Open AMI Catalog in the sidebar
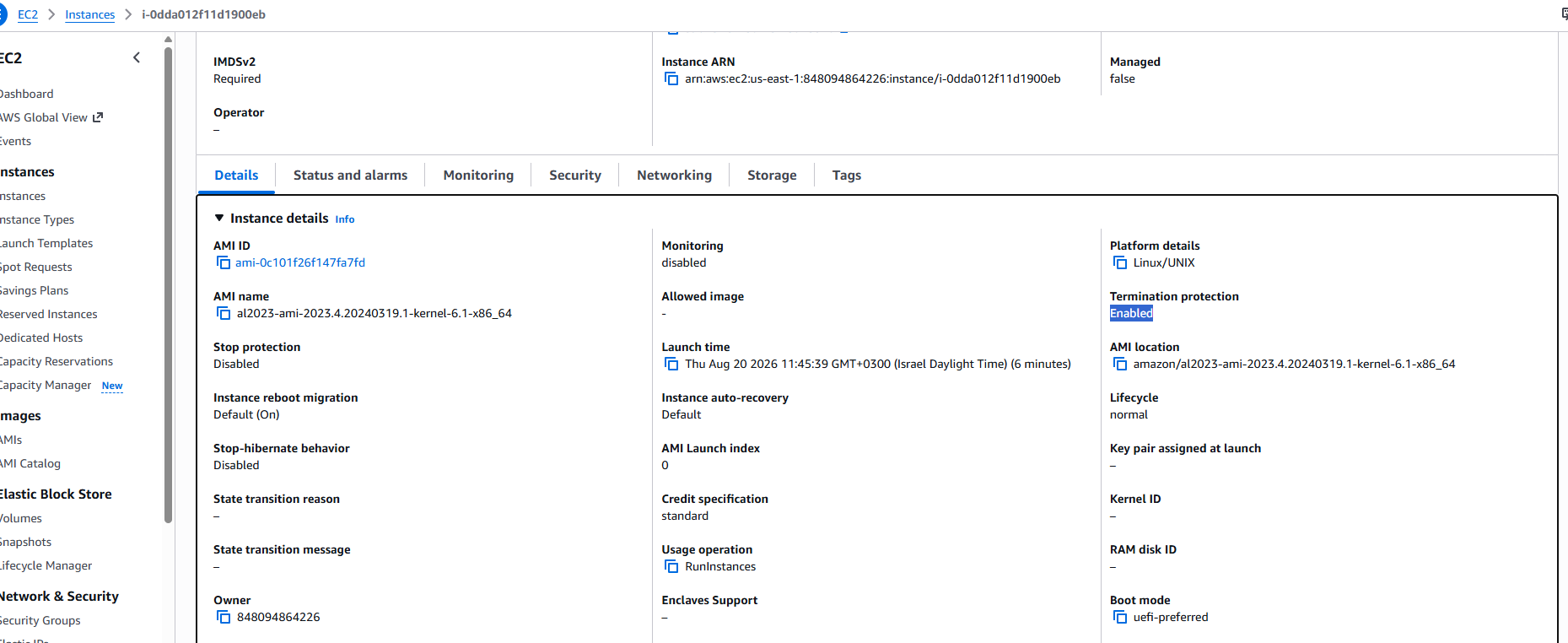1568x643 pixels. pyautogui.click(x=30, y=463)
